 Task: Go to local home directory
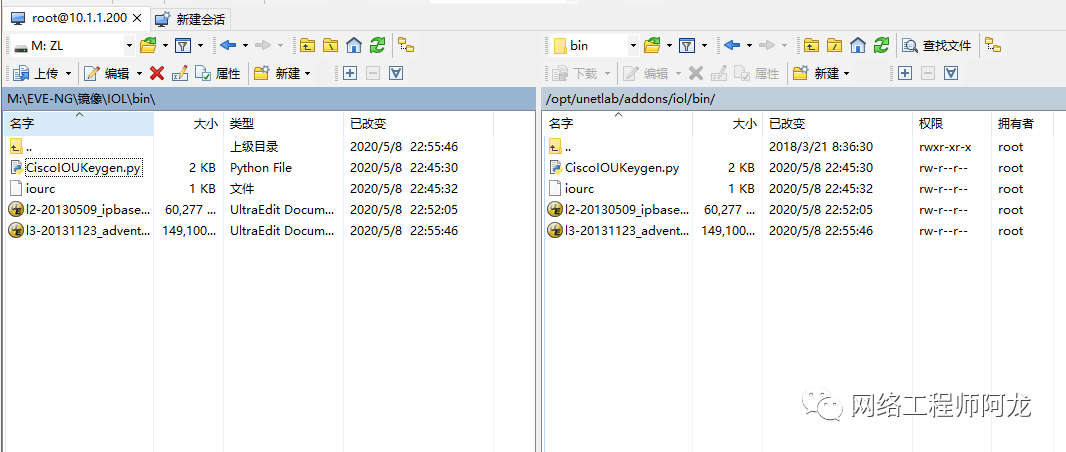click(354, 46)
